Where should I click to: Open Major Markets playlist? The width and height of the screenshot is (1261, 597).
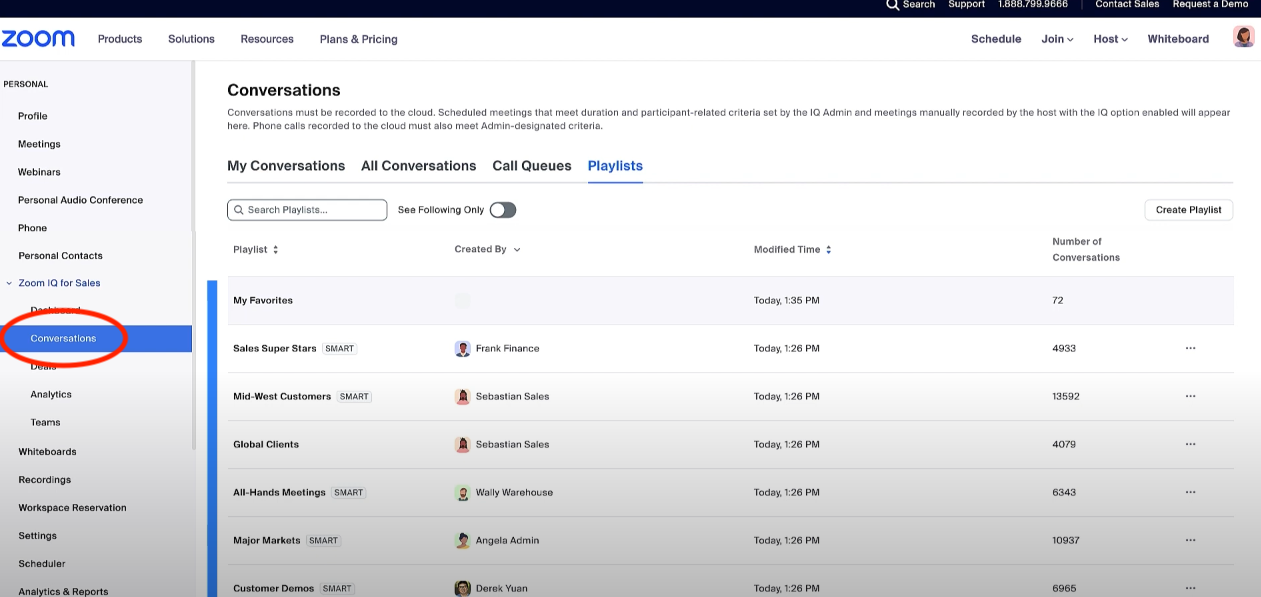pyautogui.click(x=267, y=540)
